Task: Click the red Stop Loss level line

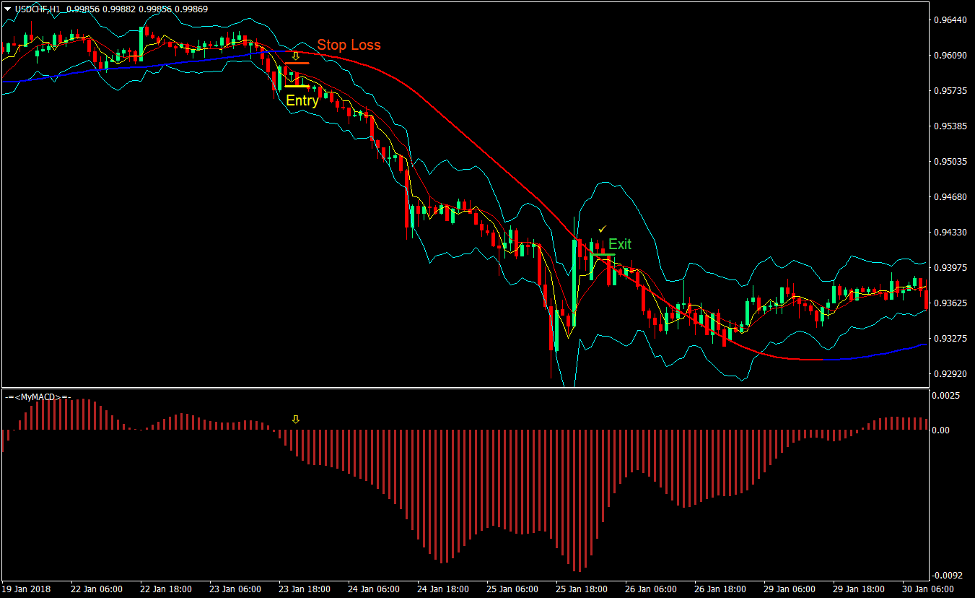Action: pos(299,64)
